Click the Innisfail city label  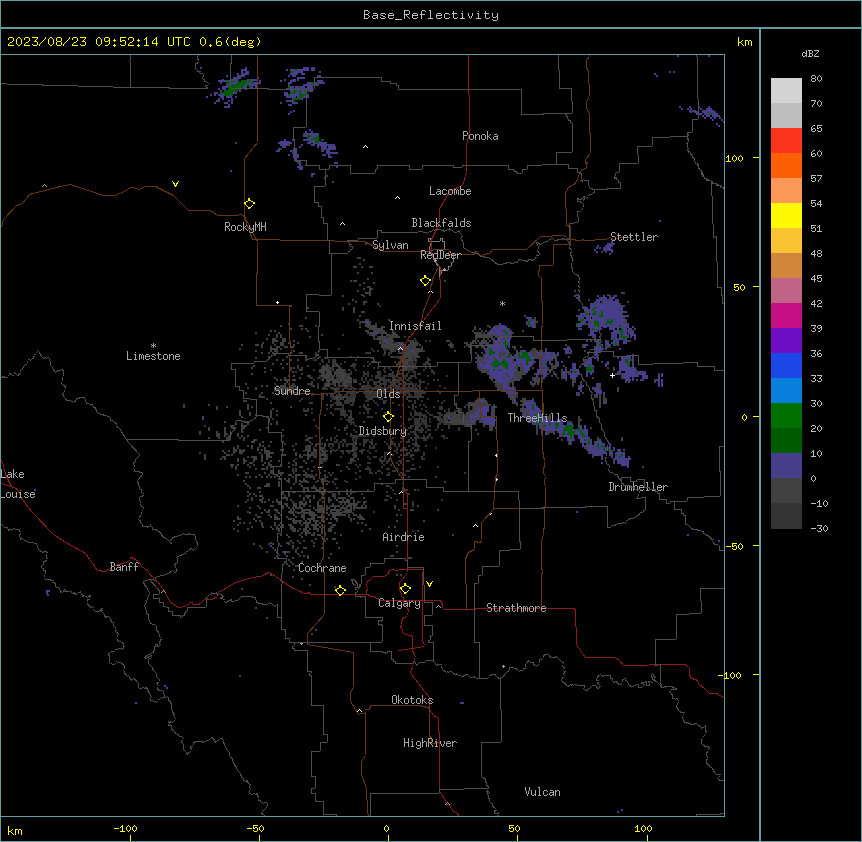click(x=415, y=326)
